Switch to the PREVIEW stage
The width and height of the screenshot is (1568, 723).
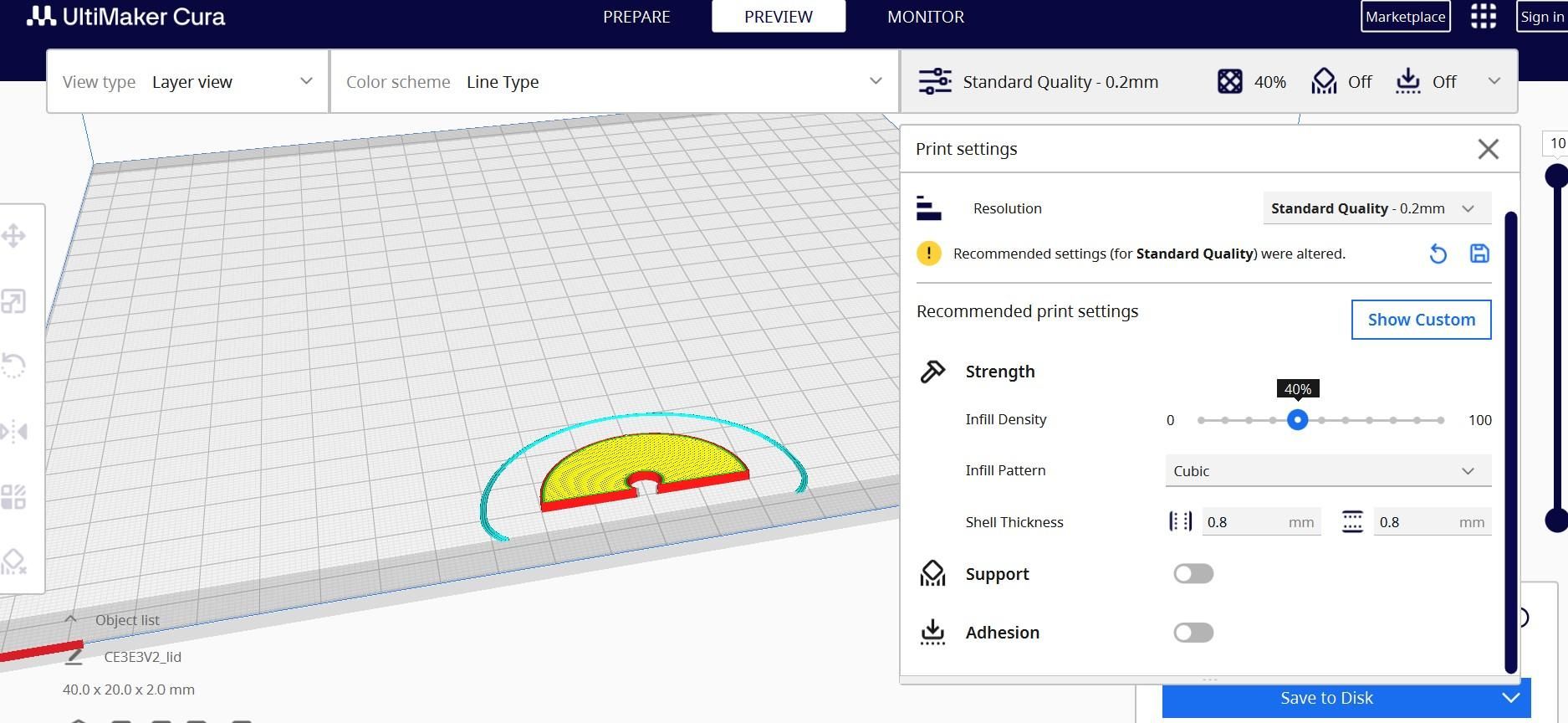779,17
